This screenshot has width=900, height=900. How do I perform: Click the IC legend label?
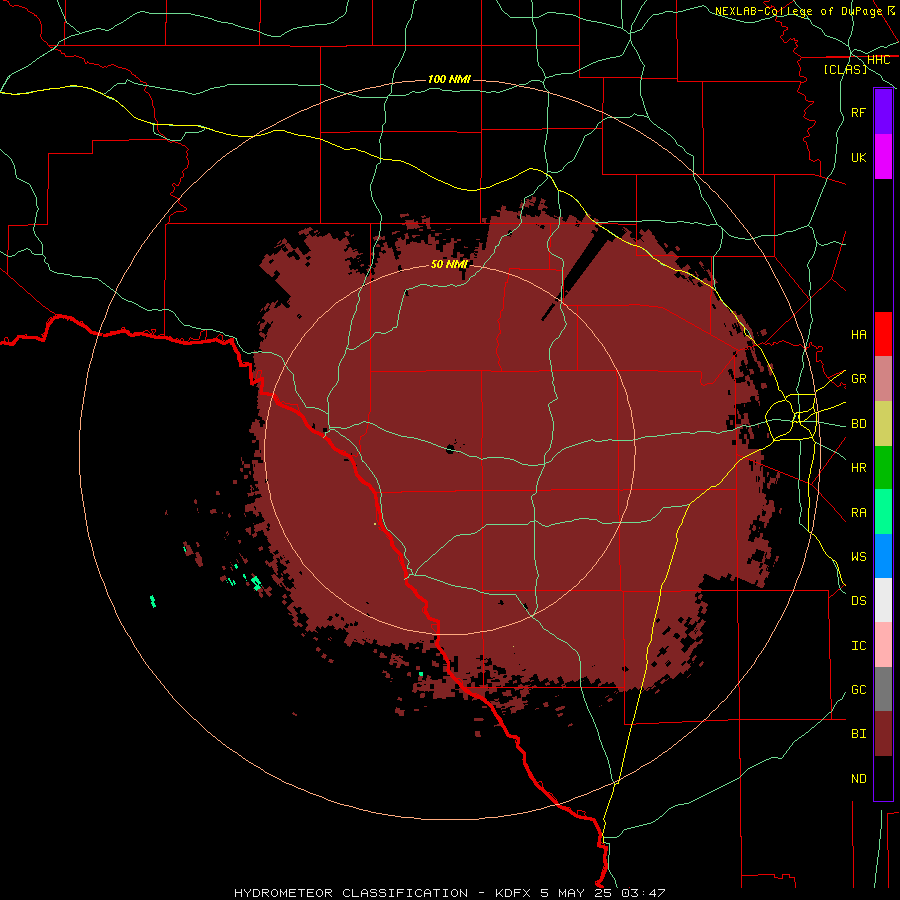(858, 646)
